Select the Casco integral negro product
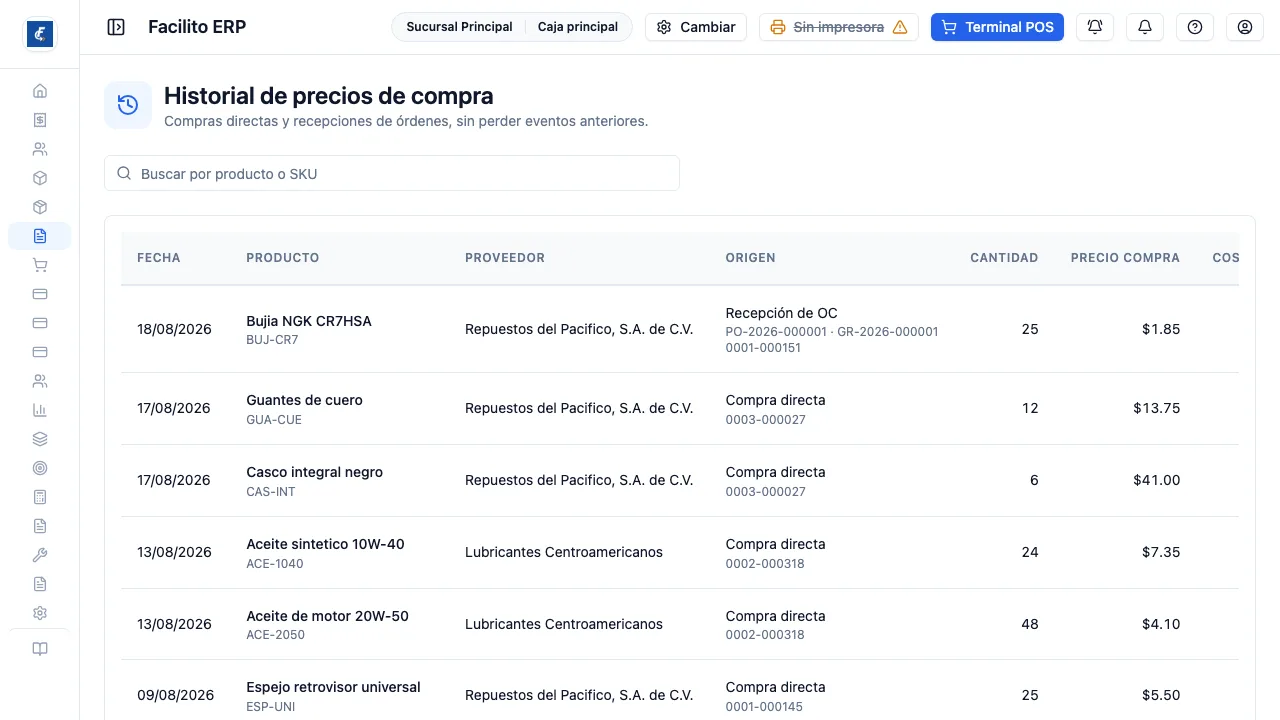The height and width of the screenshot is (720, 1280). coord(315,472)
